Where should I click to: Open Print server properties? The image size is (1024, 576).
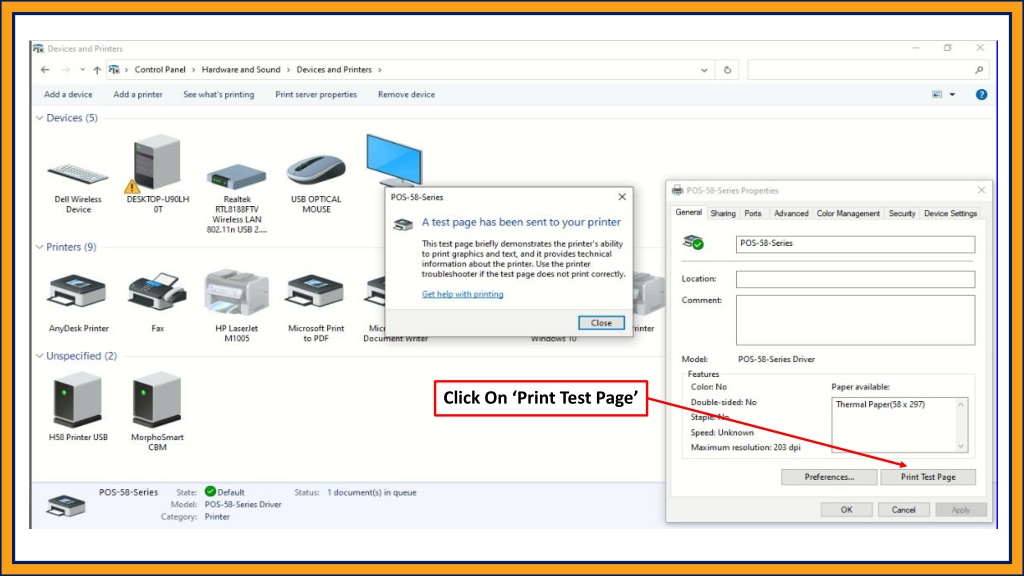316,95
